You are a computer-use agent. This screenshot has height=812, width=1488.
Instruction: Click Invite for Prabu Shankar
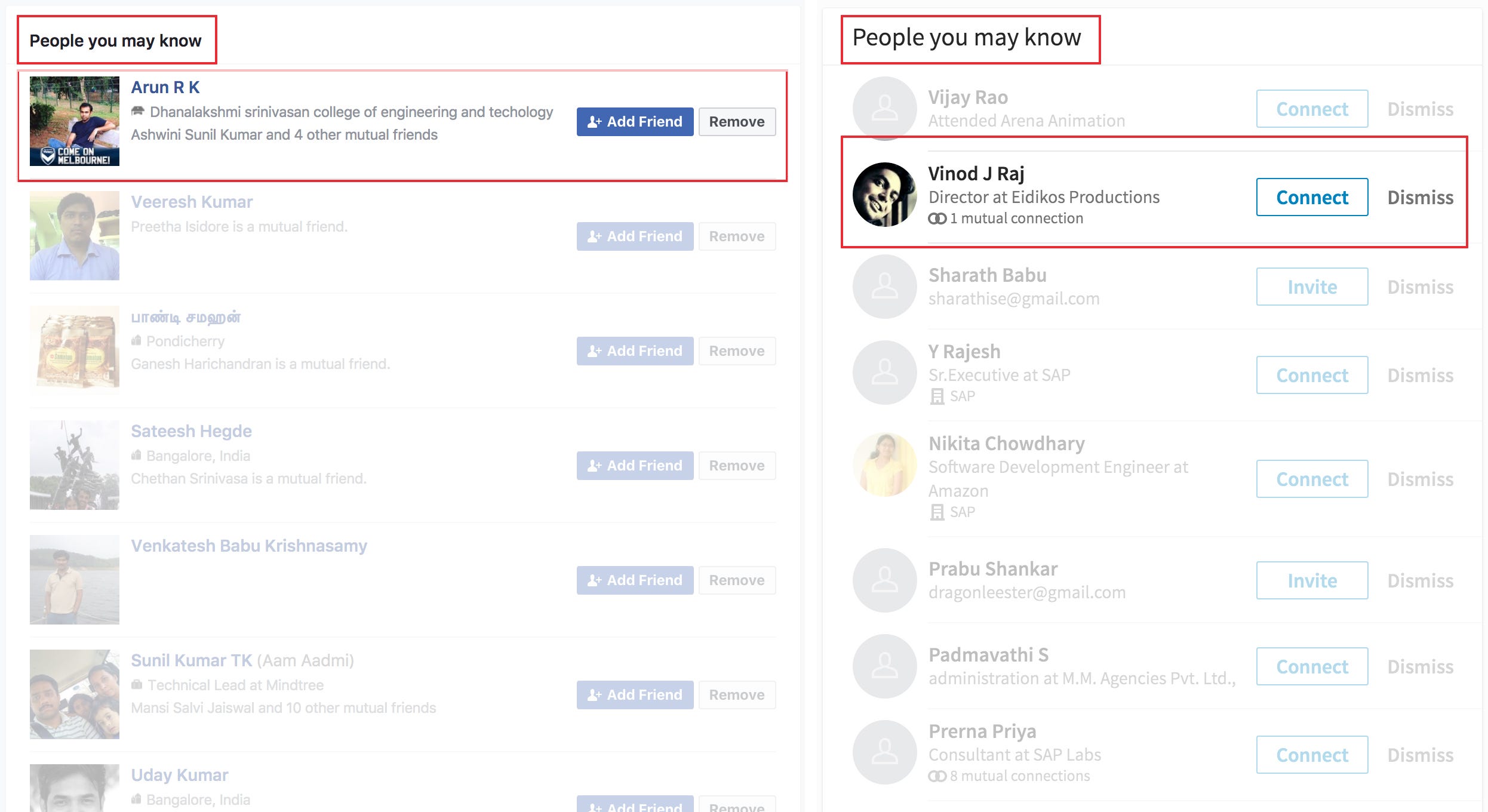point(1311,580)
